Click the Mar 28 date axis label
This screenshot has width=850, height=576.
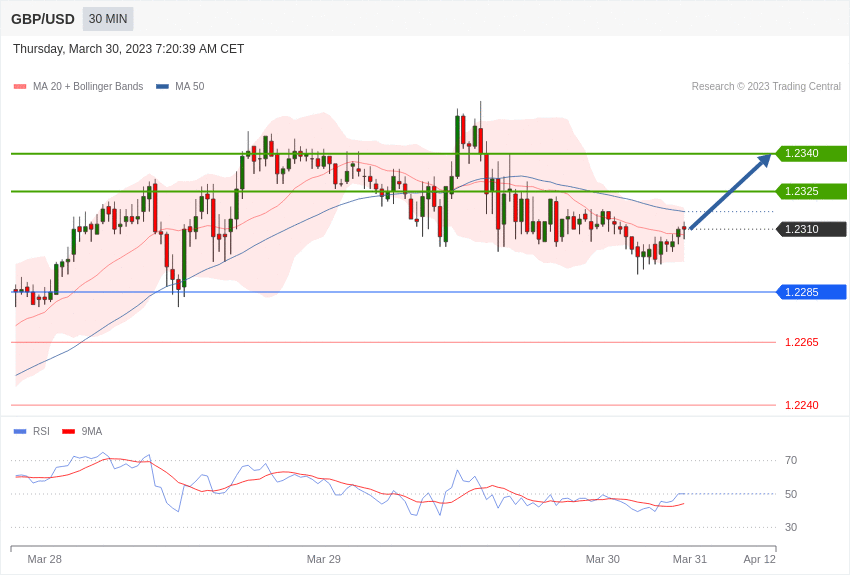tap(44, 559)
